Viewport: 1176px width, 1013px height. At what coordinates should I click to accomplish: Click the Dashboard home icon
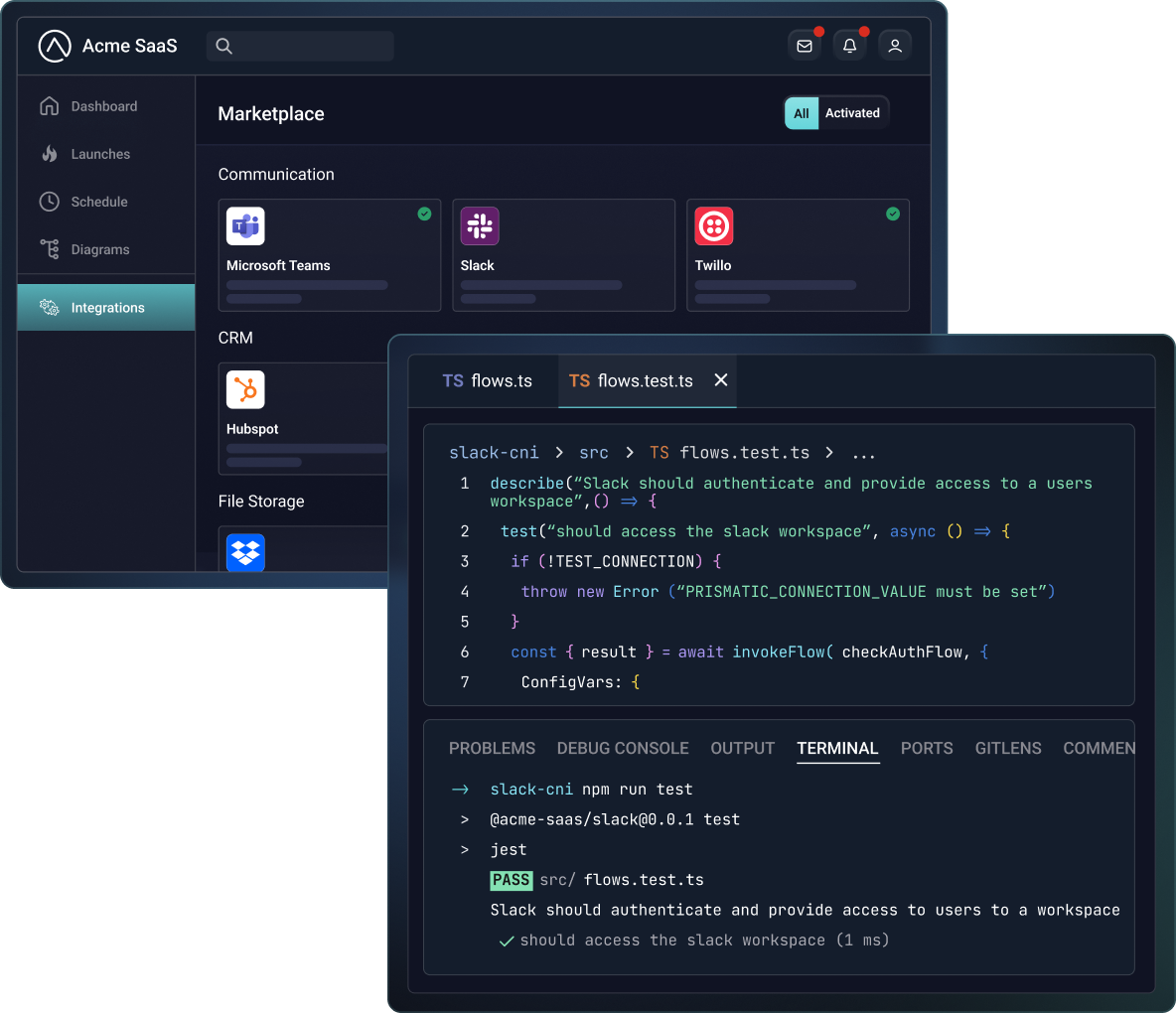[x=49, y=105]
